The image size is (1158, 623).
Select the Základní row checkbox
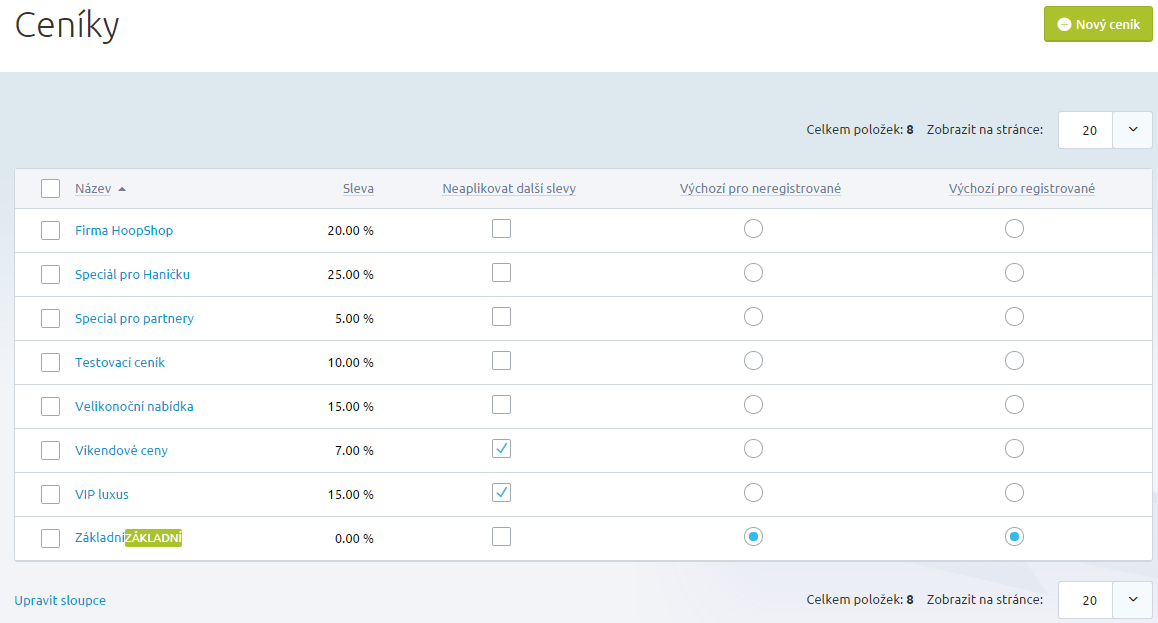pyautogui.click(x=50, y=538)
